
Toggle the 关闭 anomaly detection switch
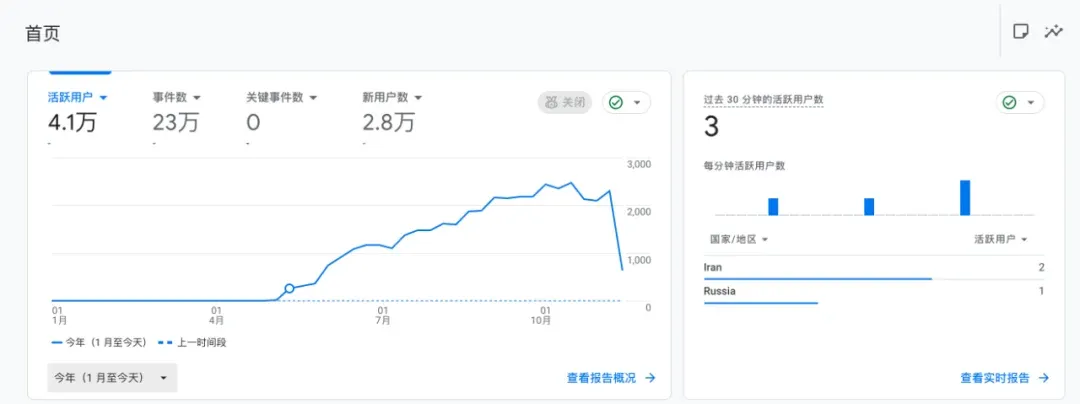tap(565, 102)
